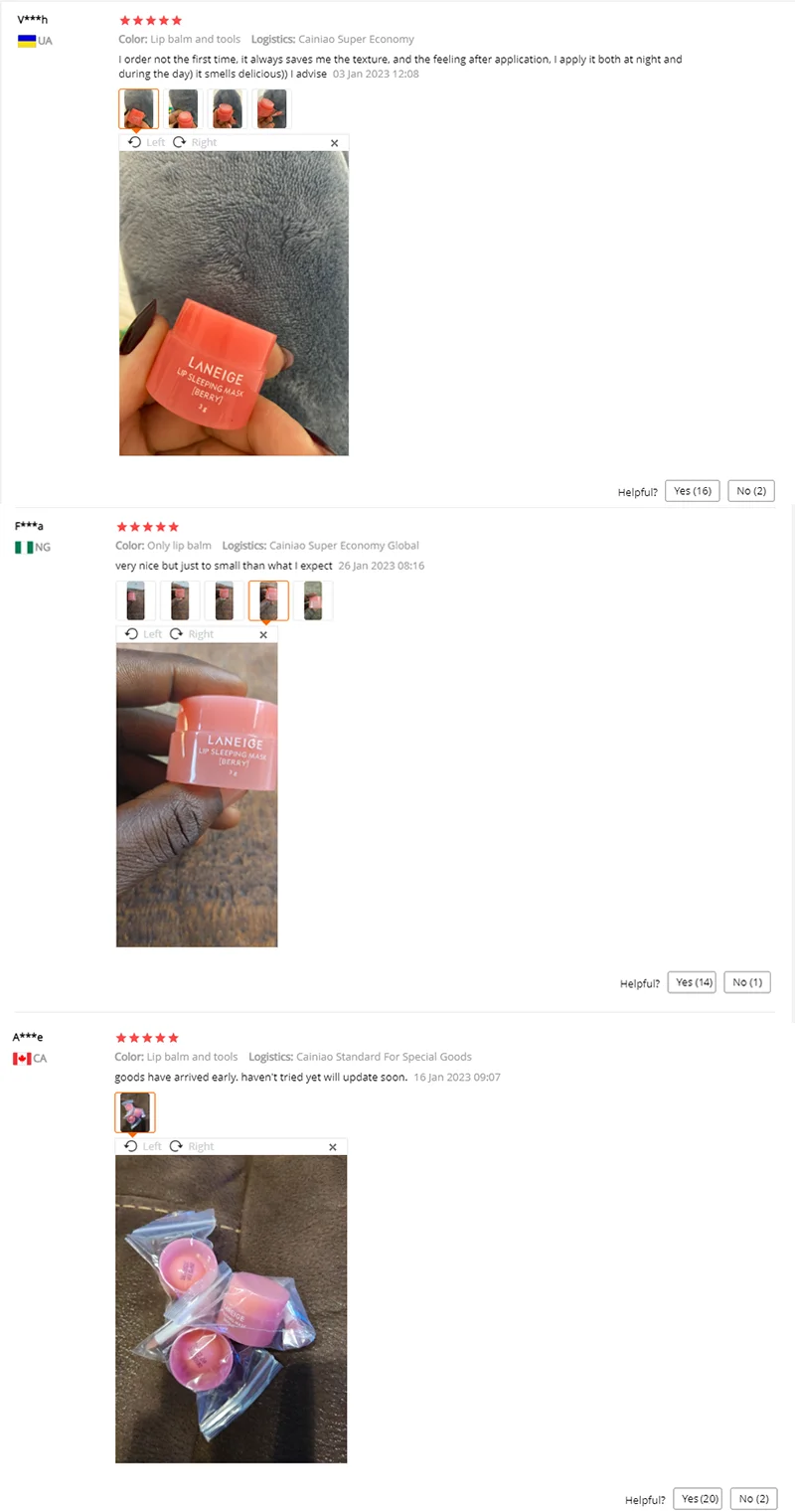Rotate V***h's review photo left
795x1512 pixels.
point(147,142)
